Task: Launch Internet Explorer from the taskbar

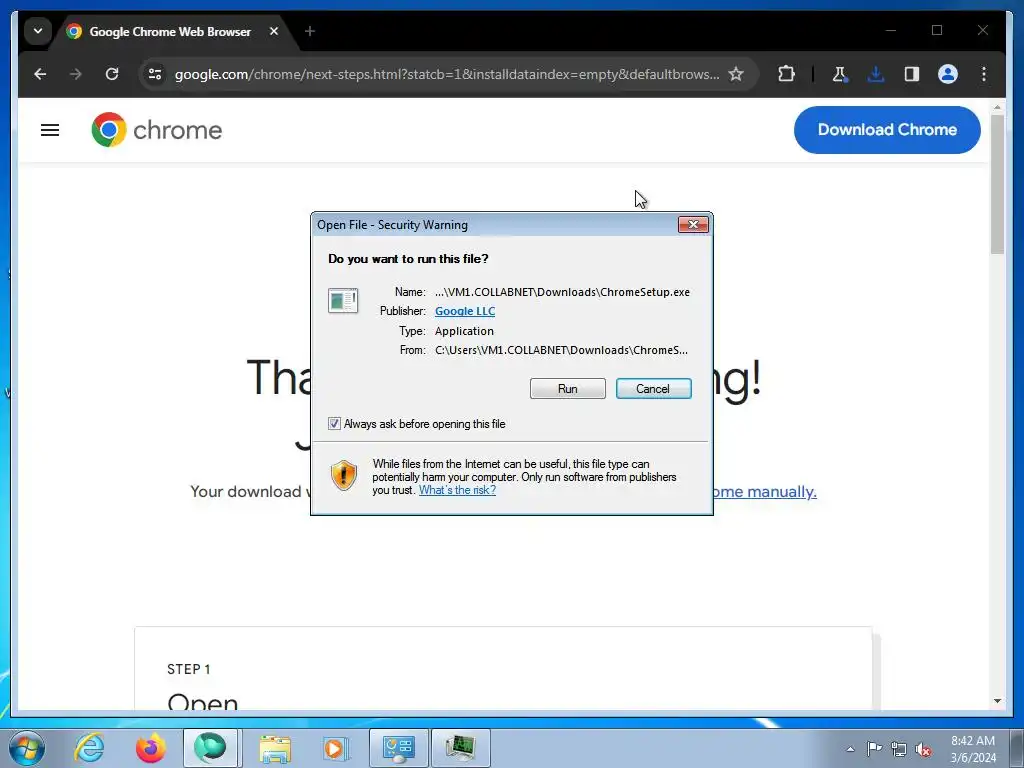Action: [x=89, y=748]
